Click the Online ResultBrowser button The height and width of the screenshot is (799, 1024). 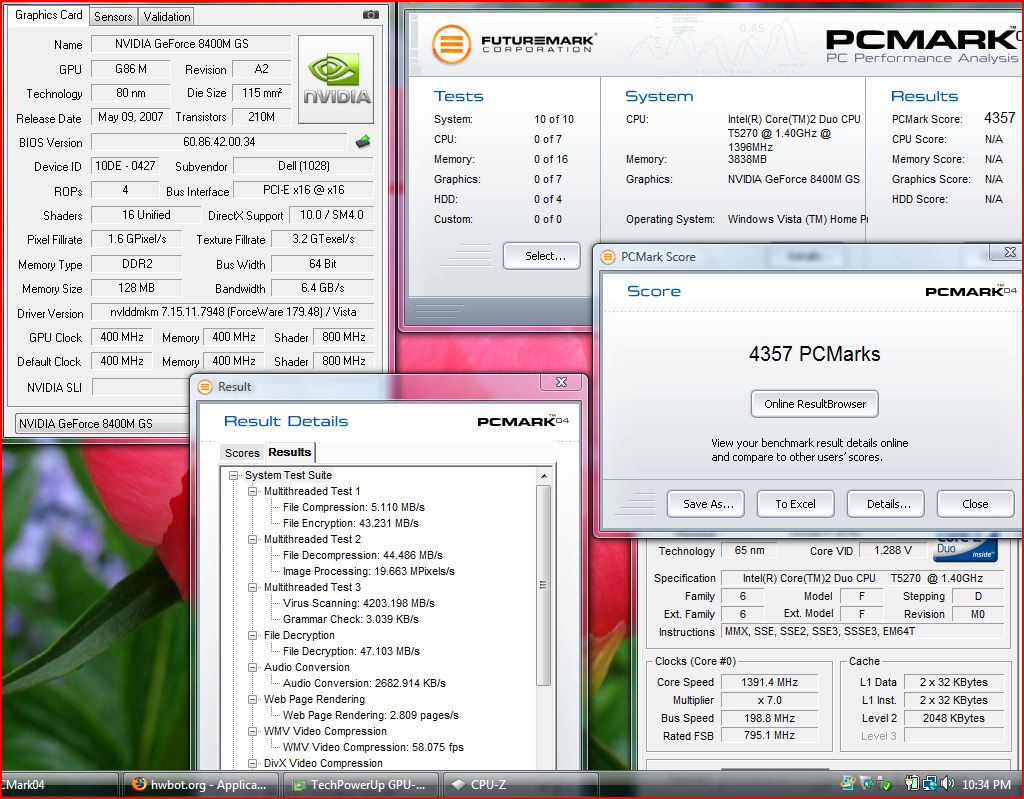pyautogui.click(x=814, y=404)
